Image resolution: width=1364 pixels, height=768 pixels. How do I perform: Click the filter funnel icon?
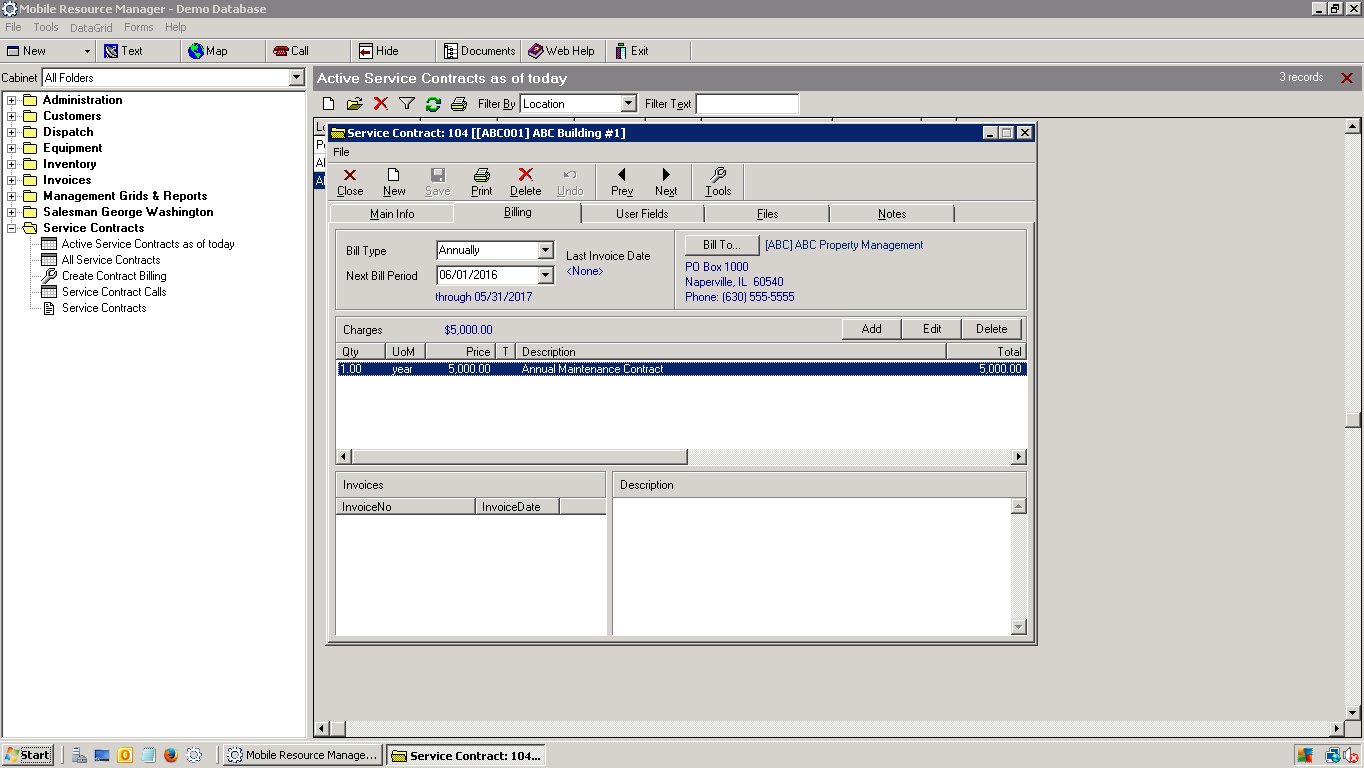pos(406,104)
